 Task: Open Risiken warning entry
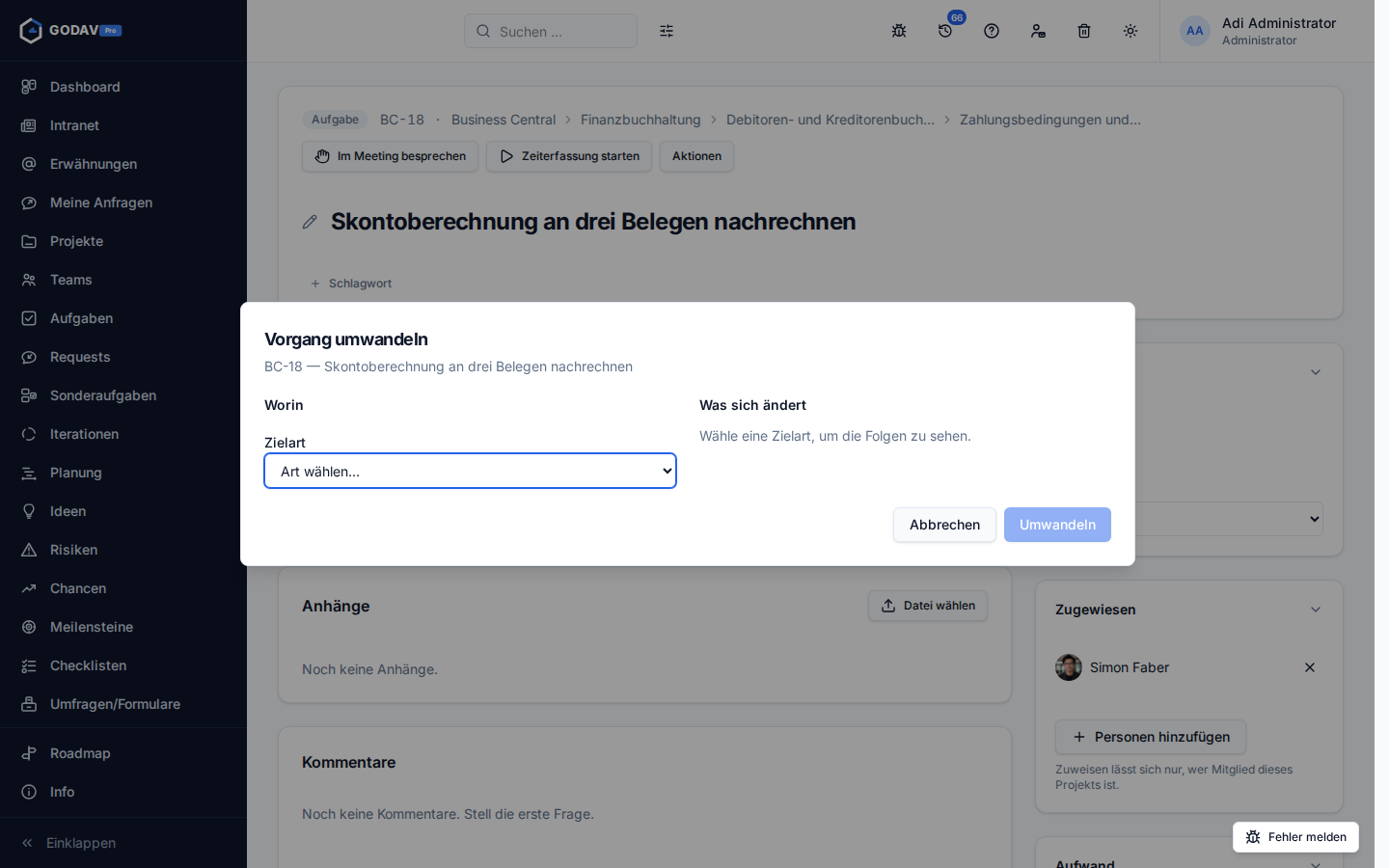pyautogui.click(x=123, y=550)
